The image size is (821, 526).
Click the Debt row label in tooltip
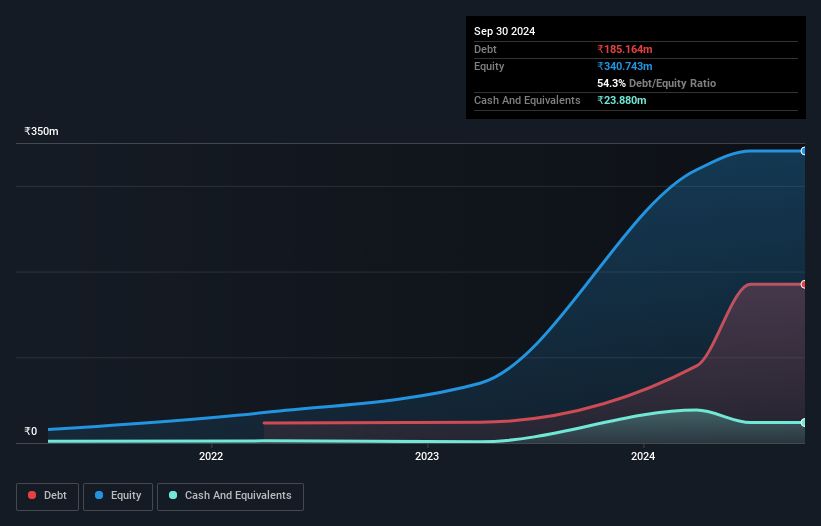(485, 49)
